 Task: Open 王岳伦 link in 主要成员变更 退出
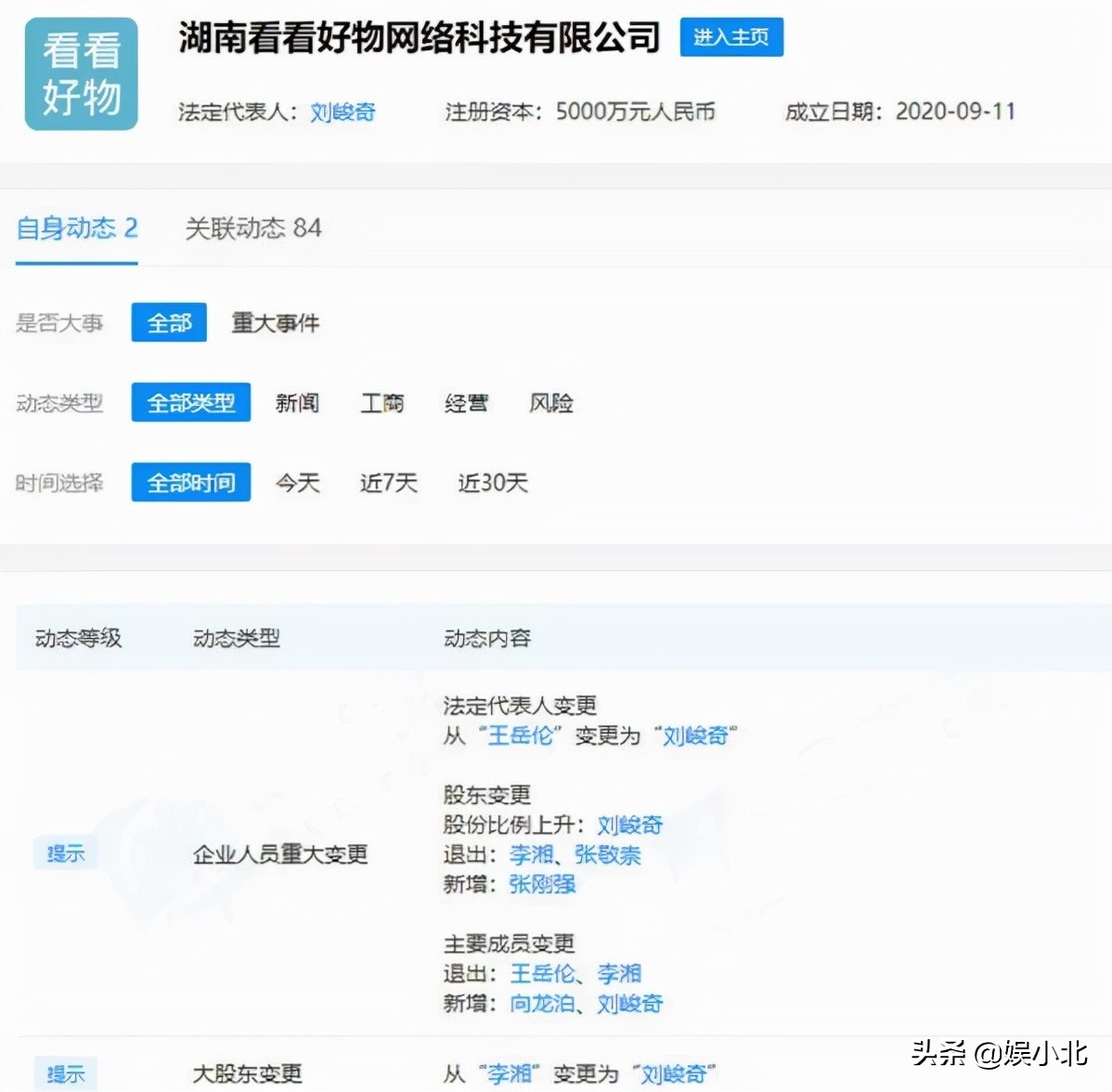[x=542, y=973]
